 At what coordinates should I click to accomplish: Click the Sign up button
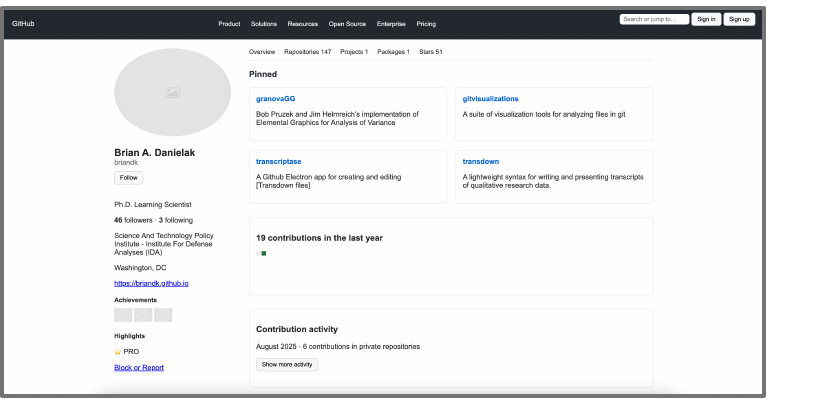click(x=739, y=19)
